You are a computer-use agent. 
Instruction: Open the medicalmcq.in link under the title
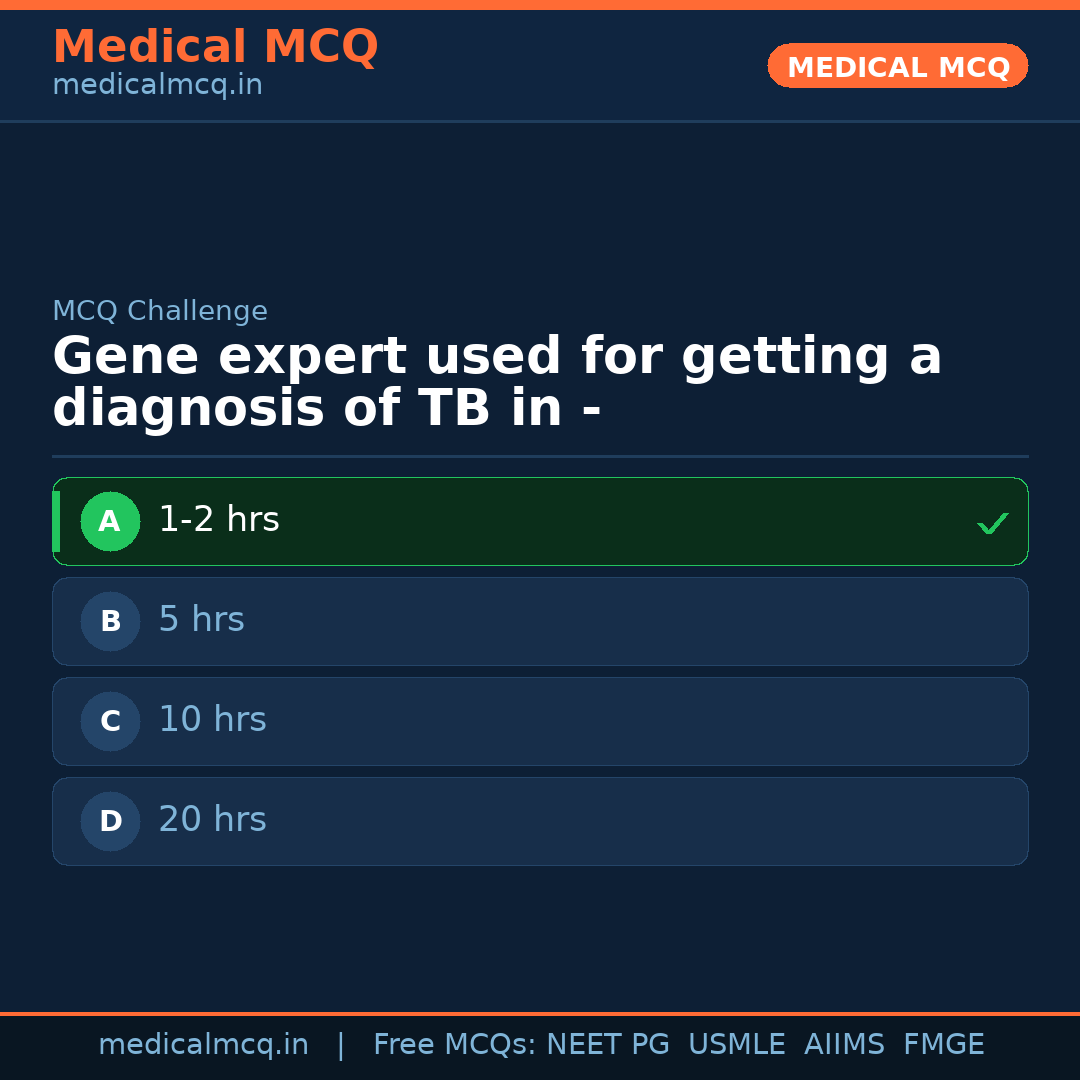tap(157, 85)
